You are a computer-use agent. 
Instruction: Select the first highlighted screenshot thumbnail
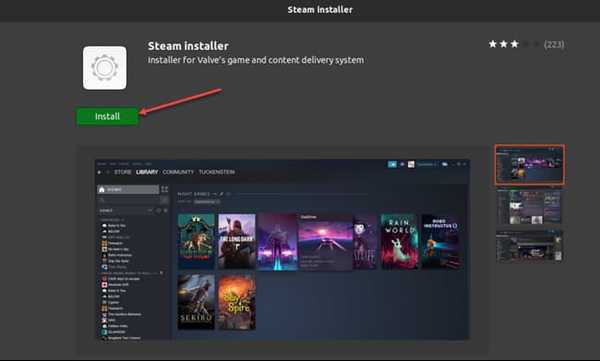530,165
